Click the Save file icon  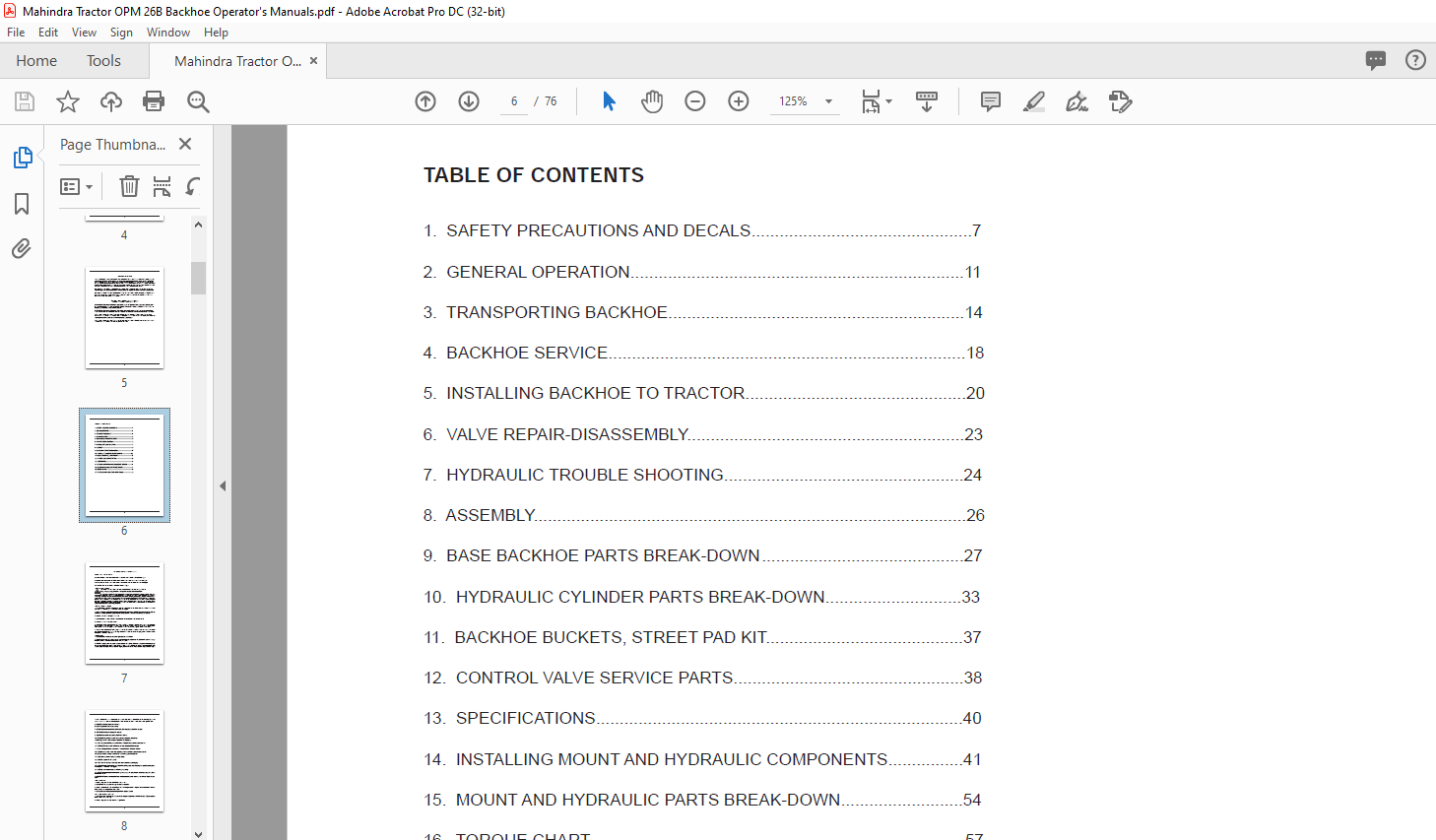point(25,101)
